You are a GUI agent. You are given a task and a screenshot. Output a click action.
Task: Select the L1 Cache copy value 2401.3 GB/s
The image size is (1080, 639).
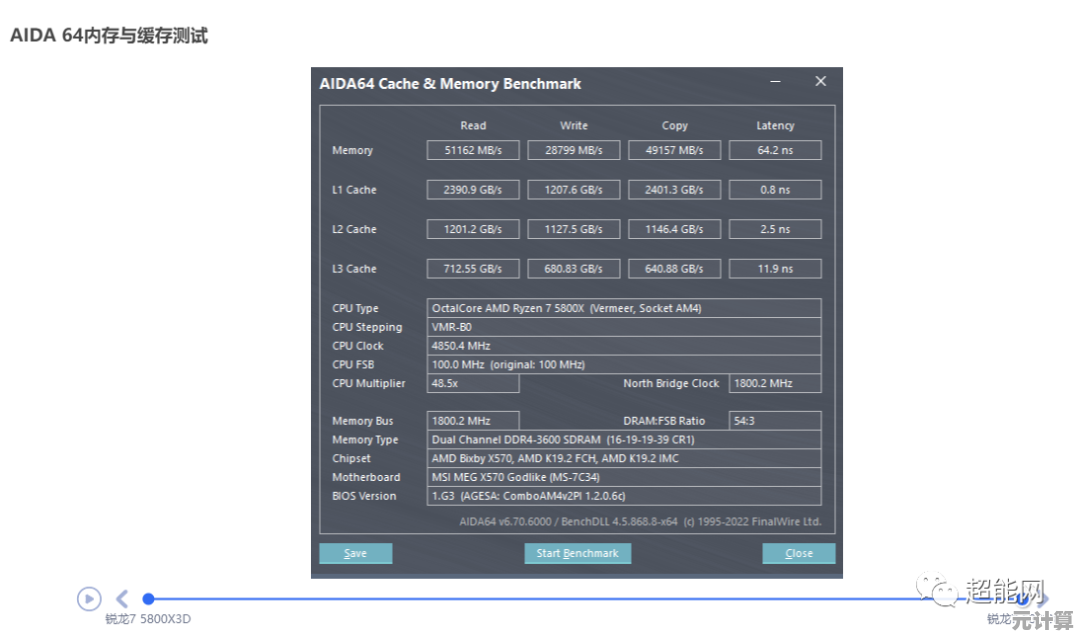tap(674, 189)
